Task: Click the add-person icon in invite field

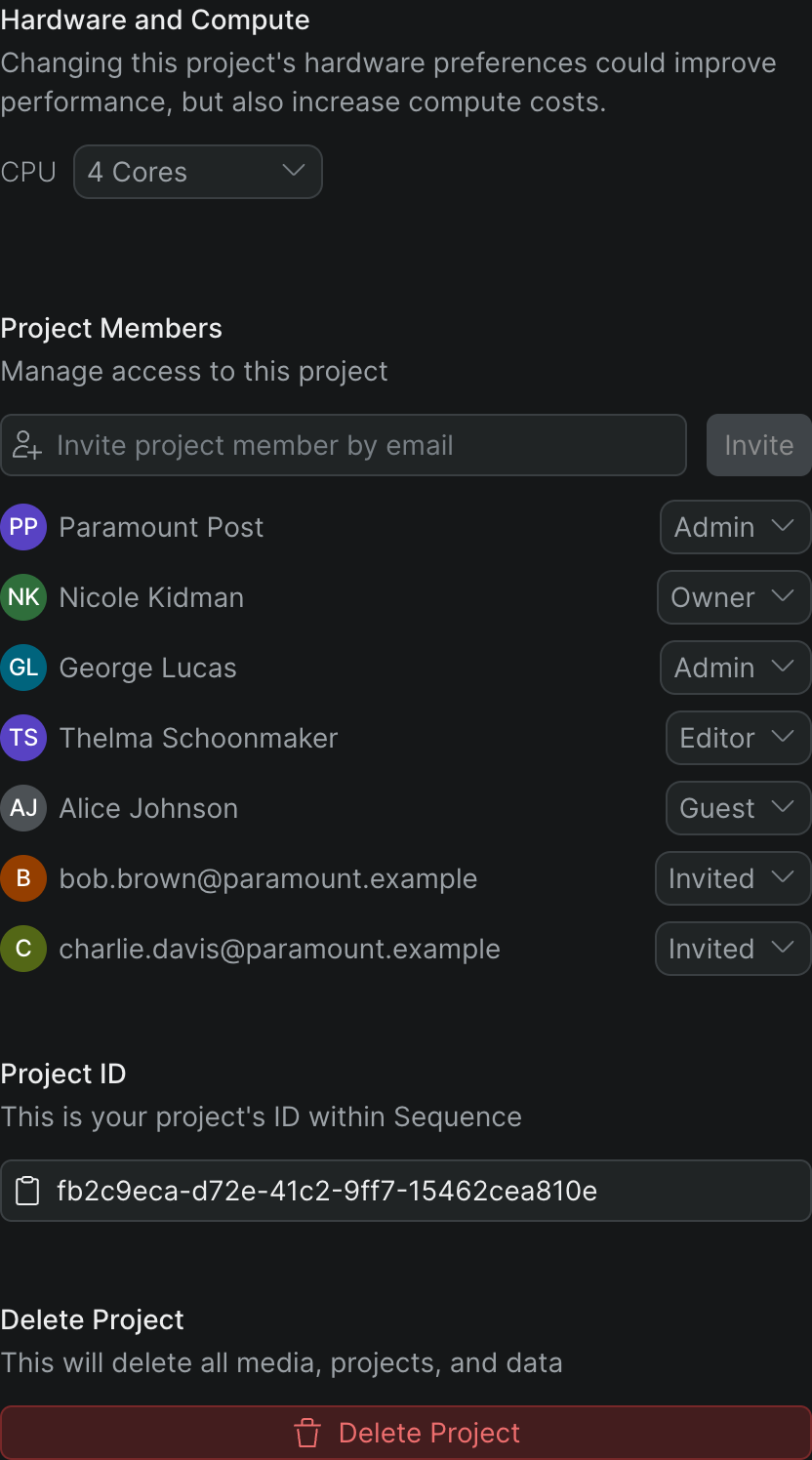Action: [27, 445]
